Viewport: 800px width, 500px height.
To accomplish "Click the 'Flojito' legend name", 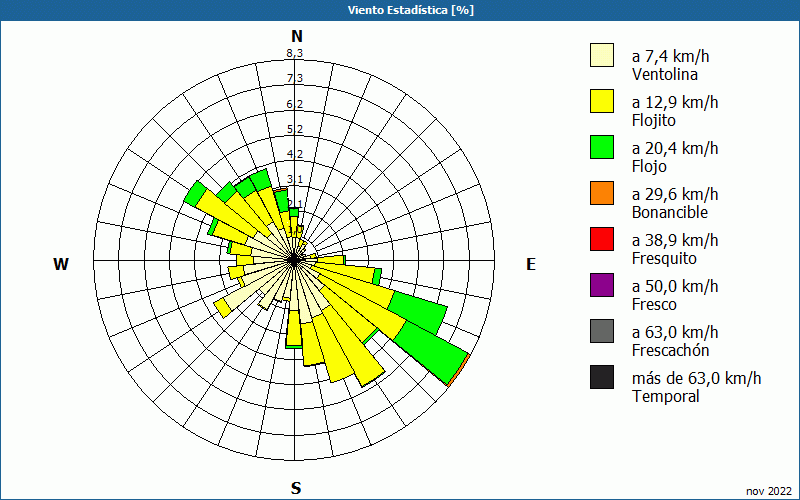I will [x=654, y=121].
